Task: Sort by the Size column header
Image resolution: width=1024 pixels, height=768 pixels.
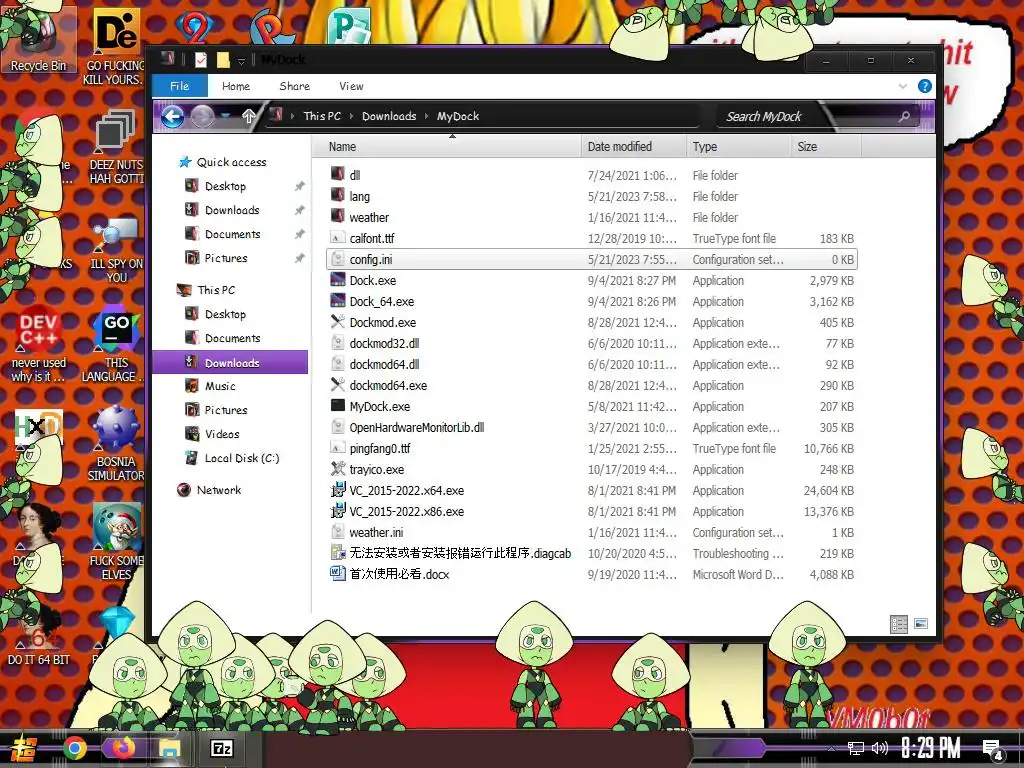Action: click(x=825, y=147)
